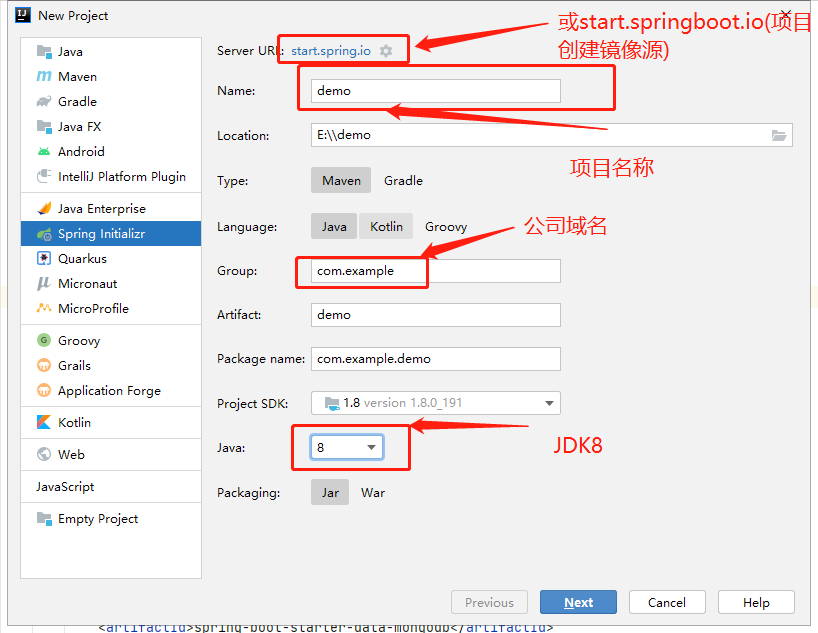This screenshot has height=633, width=818.
Task: Open the Project SDK dropdown
Action: click(x=436, y=403)
